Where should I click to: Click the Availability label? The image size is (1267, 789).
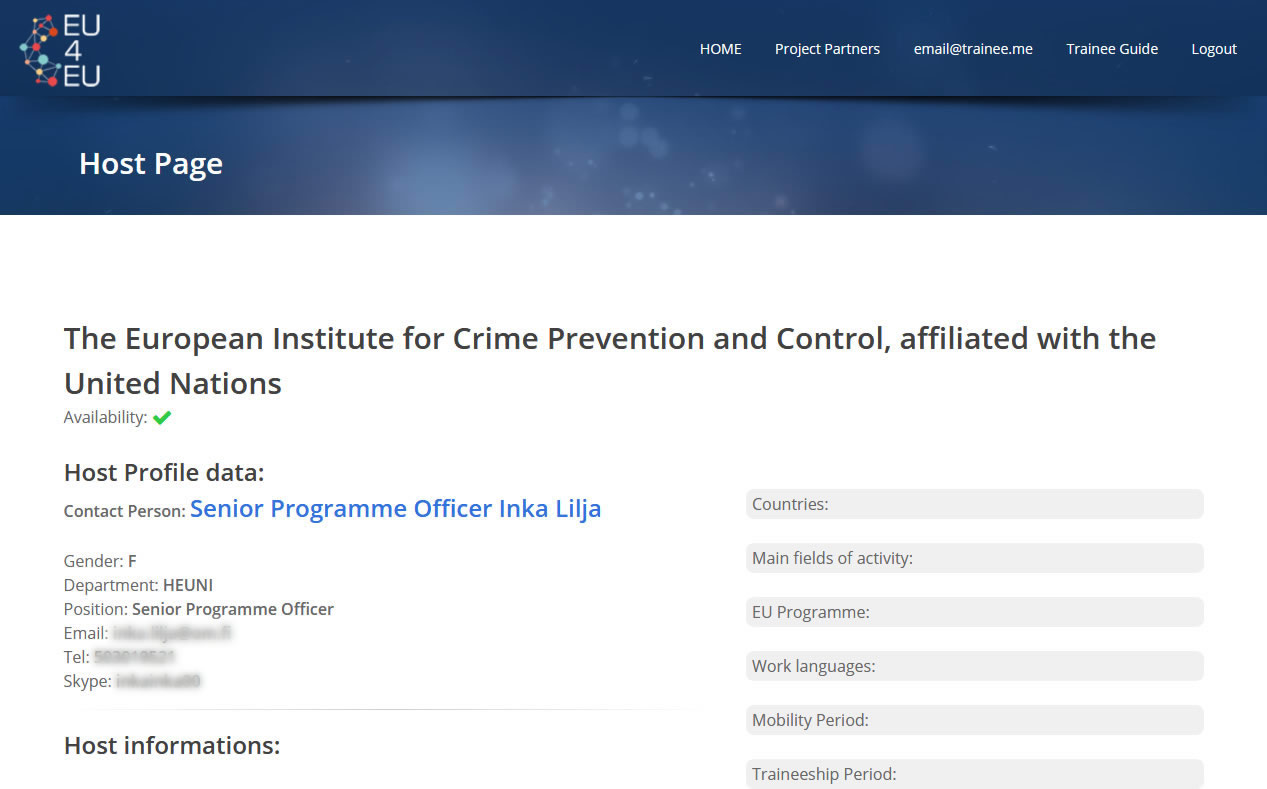click(106, 418)
